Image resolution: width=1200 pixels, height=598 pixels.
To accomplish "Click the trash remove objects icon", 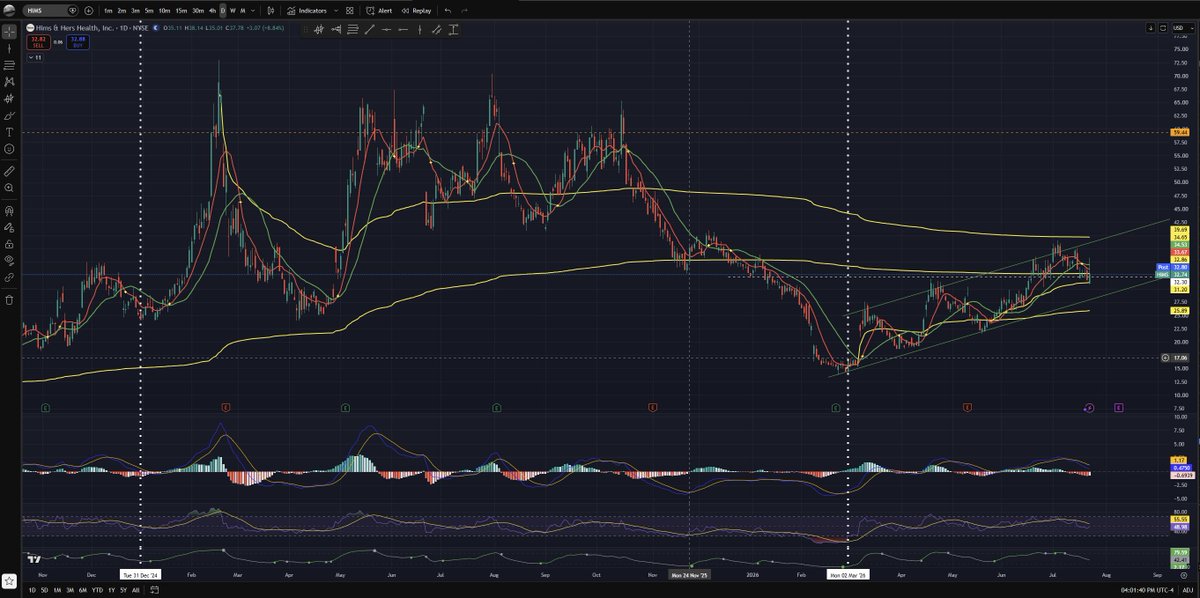I will pos(8,299).
